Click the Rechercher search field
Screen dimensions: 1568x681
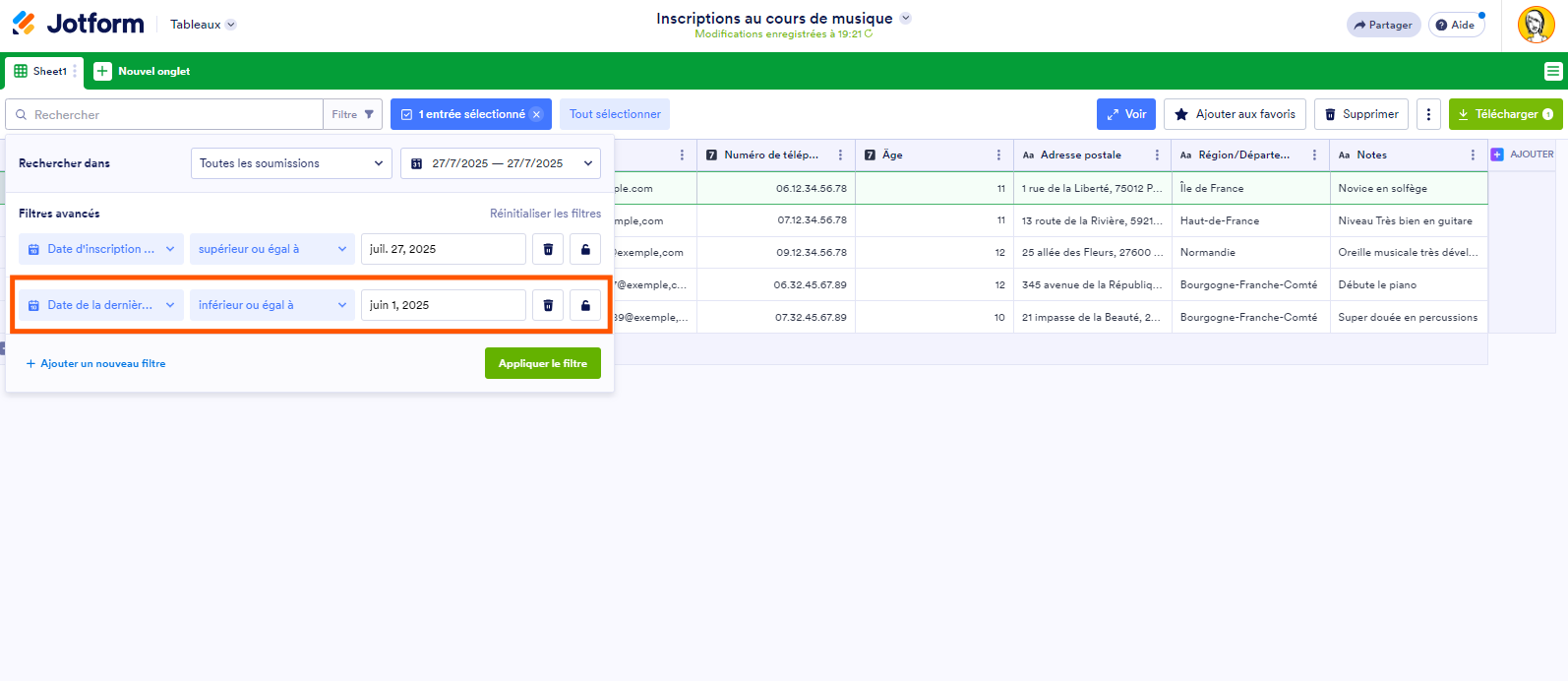[x=164, y=114]
